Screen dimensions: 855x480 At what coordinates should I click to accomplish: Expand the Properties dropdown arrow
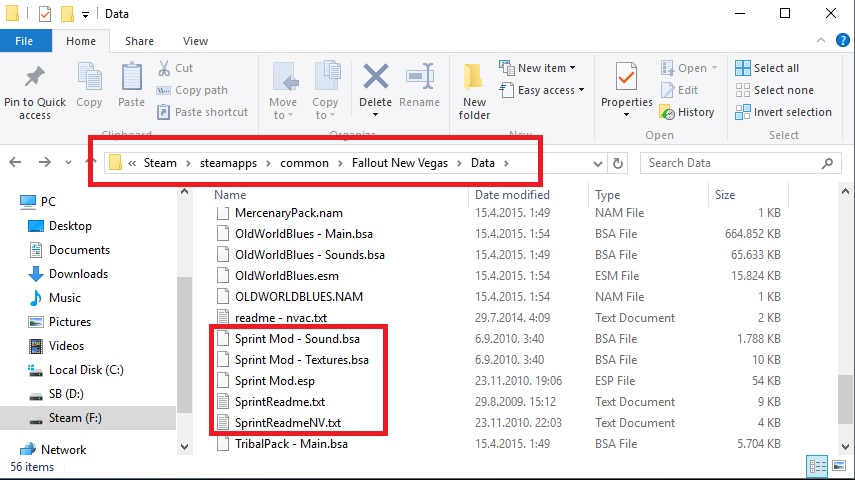coord(626,115)
